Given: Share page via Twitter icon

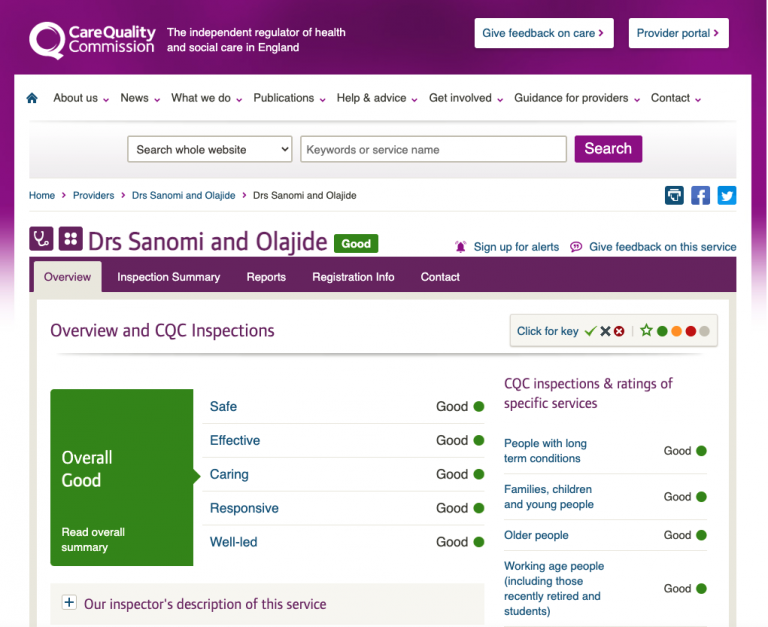Looking at the screenshot, I should pyautogui.click(x=727, y=195).
